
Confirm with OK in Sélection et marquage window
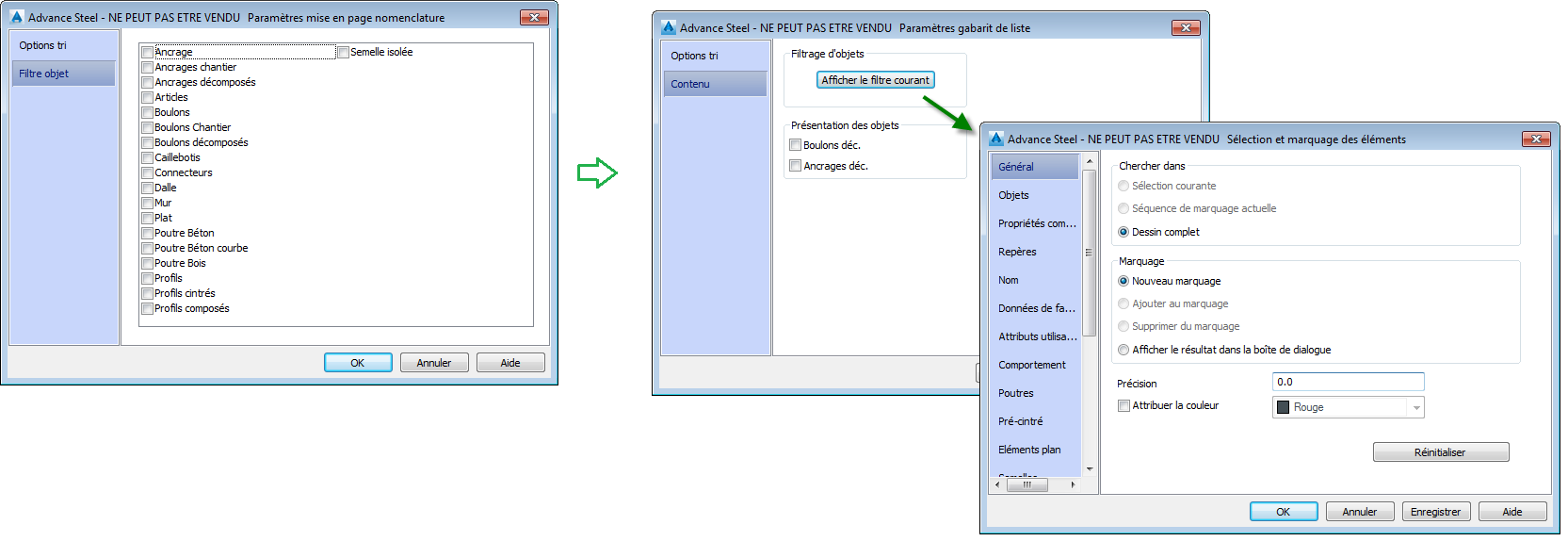coord(1284,512)
